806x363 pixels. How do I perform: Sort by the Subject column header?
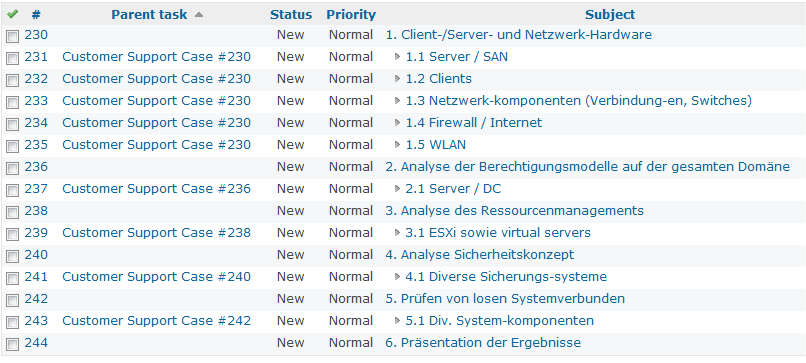point(610,15)
